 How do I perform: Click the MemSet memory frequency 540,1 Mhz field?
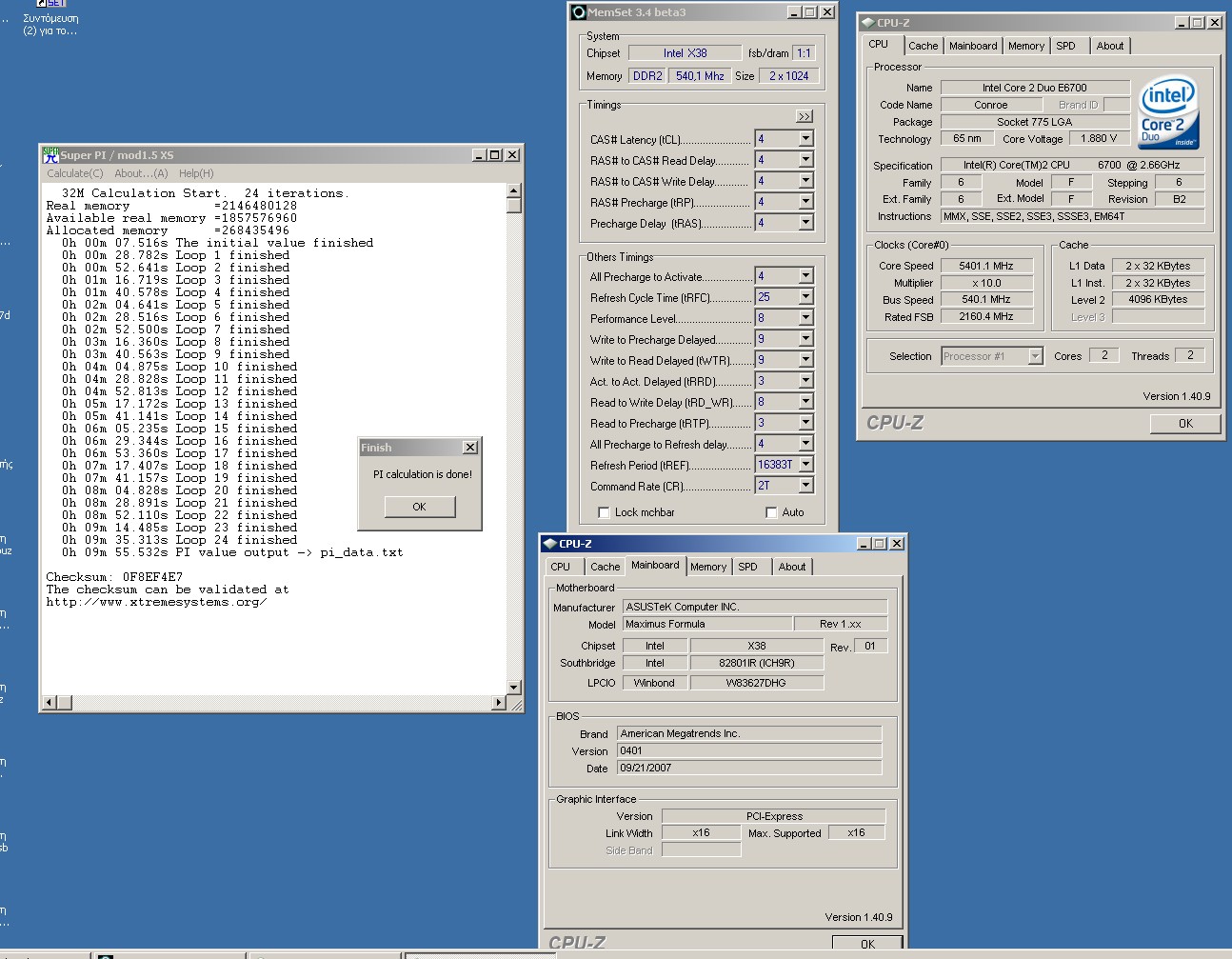click(700, 76)
